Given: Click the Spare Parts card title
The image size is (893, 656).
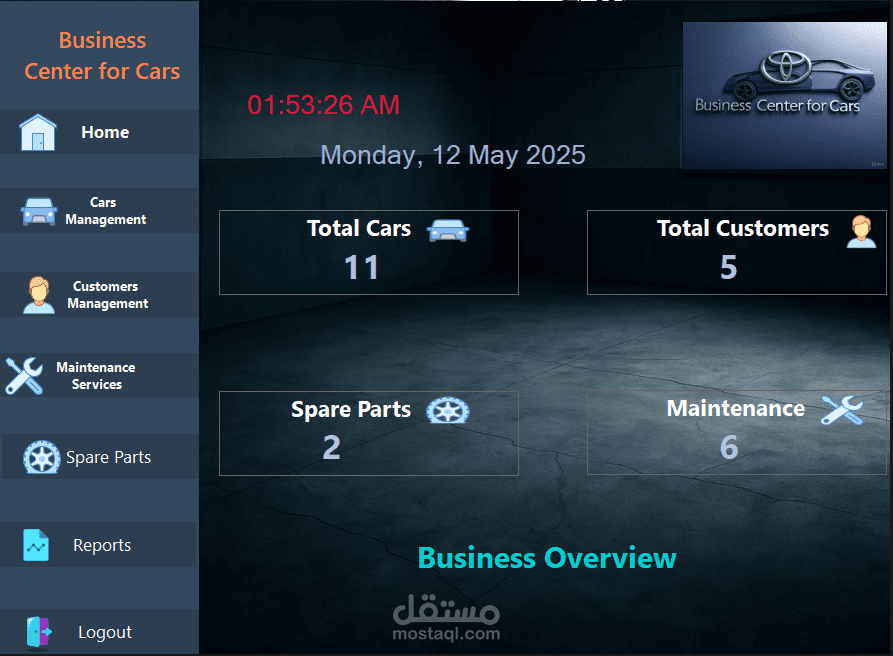Looking at the screenshot, I should point(351,410).
